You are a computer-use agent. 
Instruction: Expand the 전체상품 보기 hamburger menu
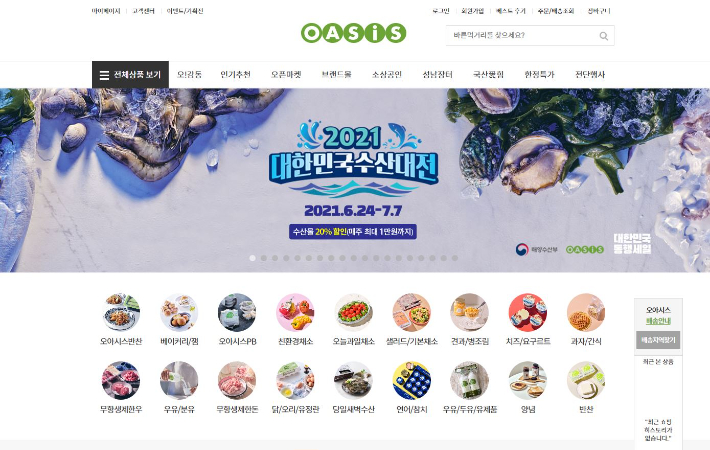pos(130,75)
